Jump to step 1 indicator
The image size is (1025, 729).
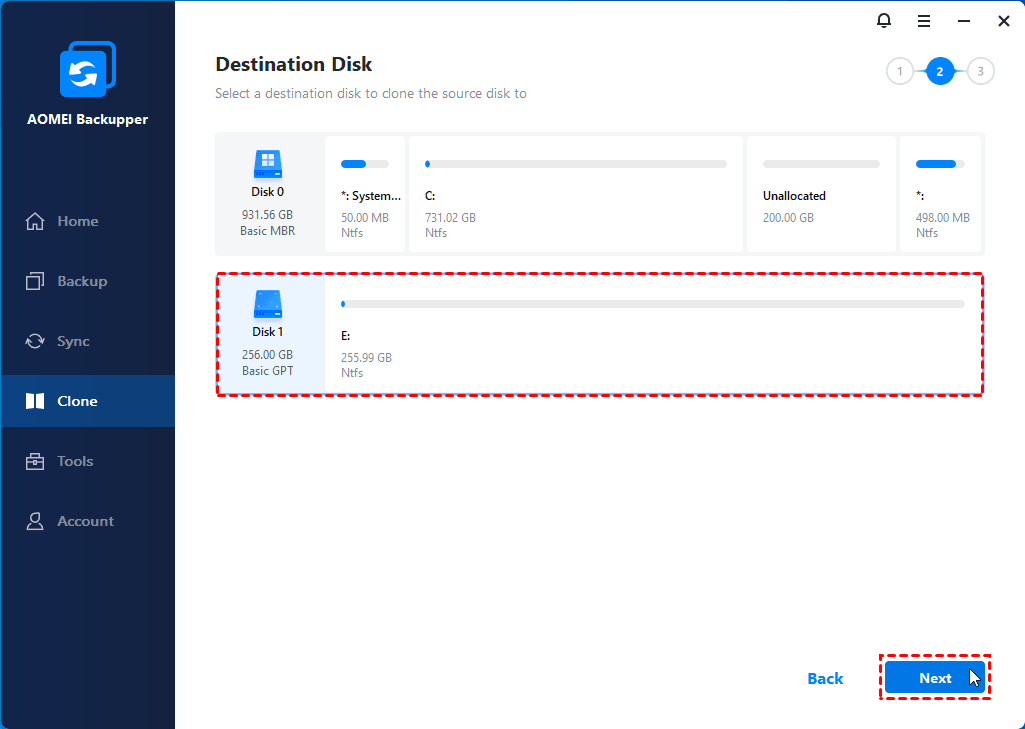pyautogui.click(x=899, y=71)
